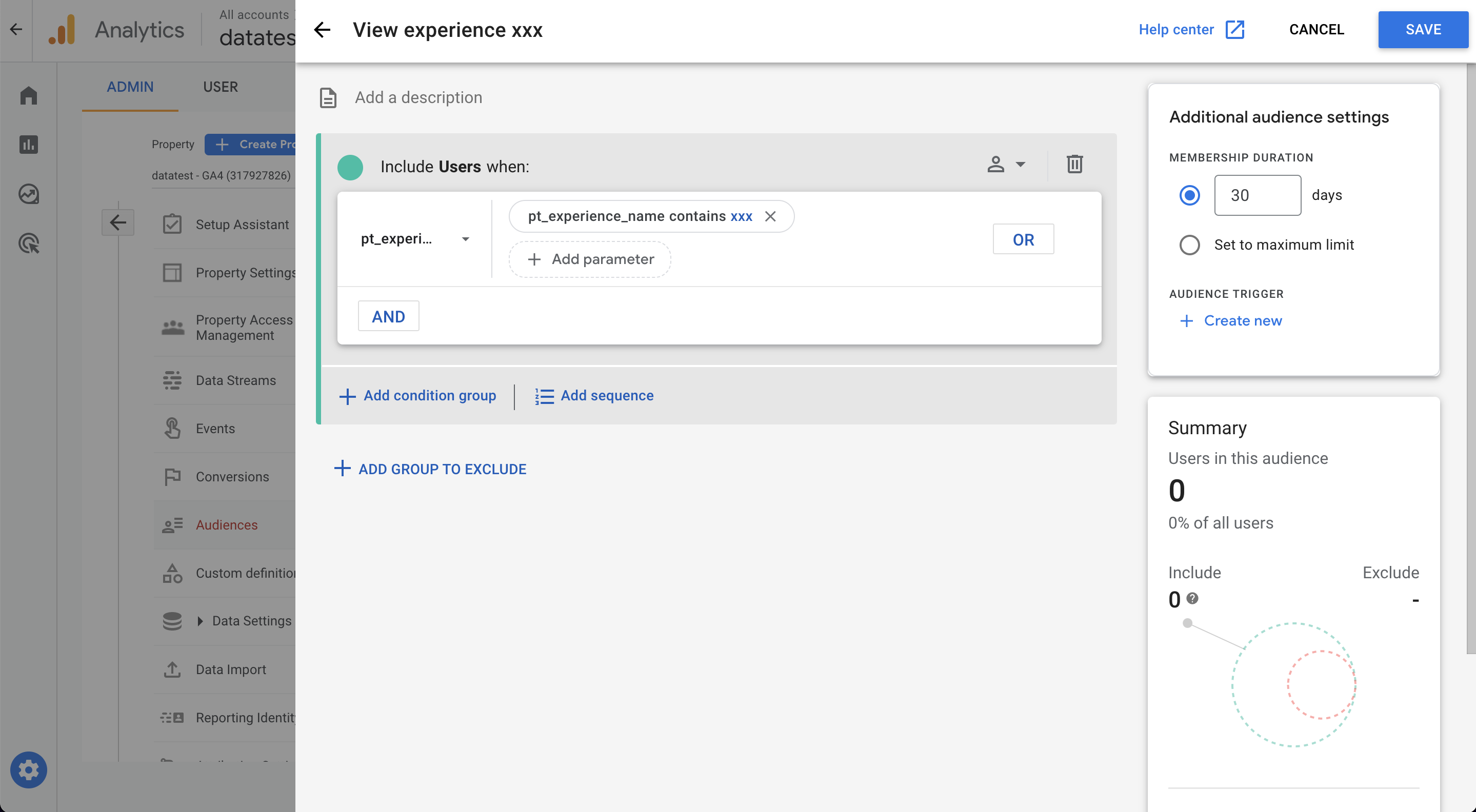Click the top-left browser back arrow
Viewport: 1476px width, 812px height.
coord(16,30)
